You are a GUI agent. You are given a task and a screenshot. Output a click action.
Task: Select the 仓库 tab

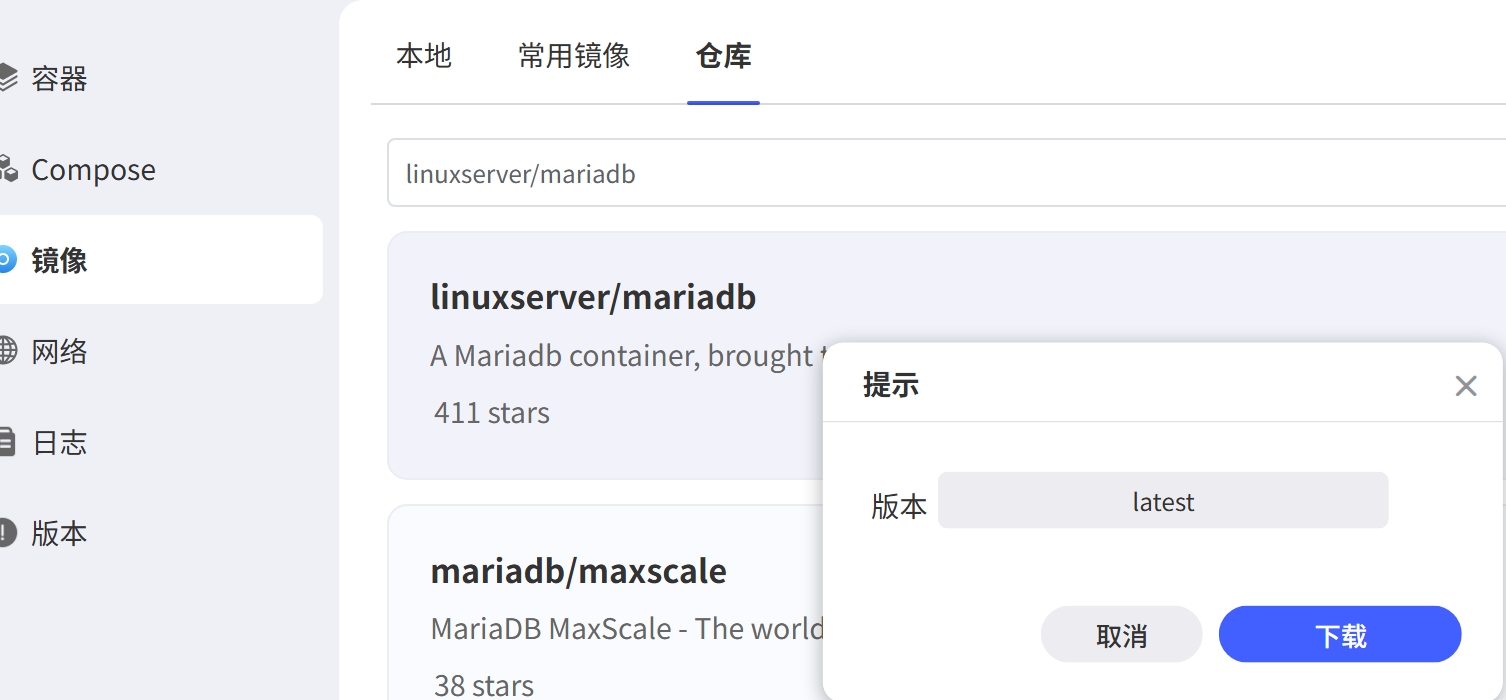coord(722,56)
